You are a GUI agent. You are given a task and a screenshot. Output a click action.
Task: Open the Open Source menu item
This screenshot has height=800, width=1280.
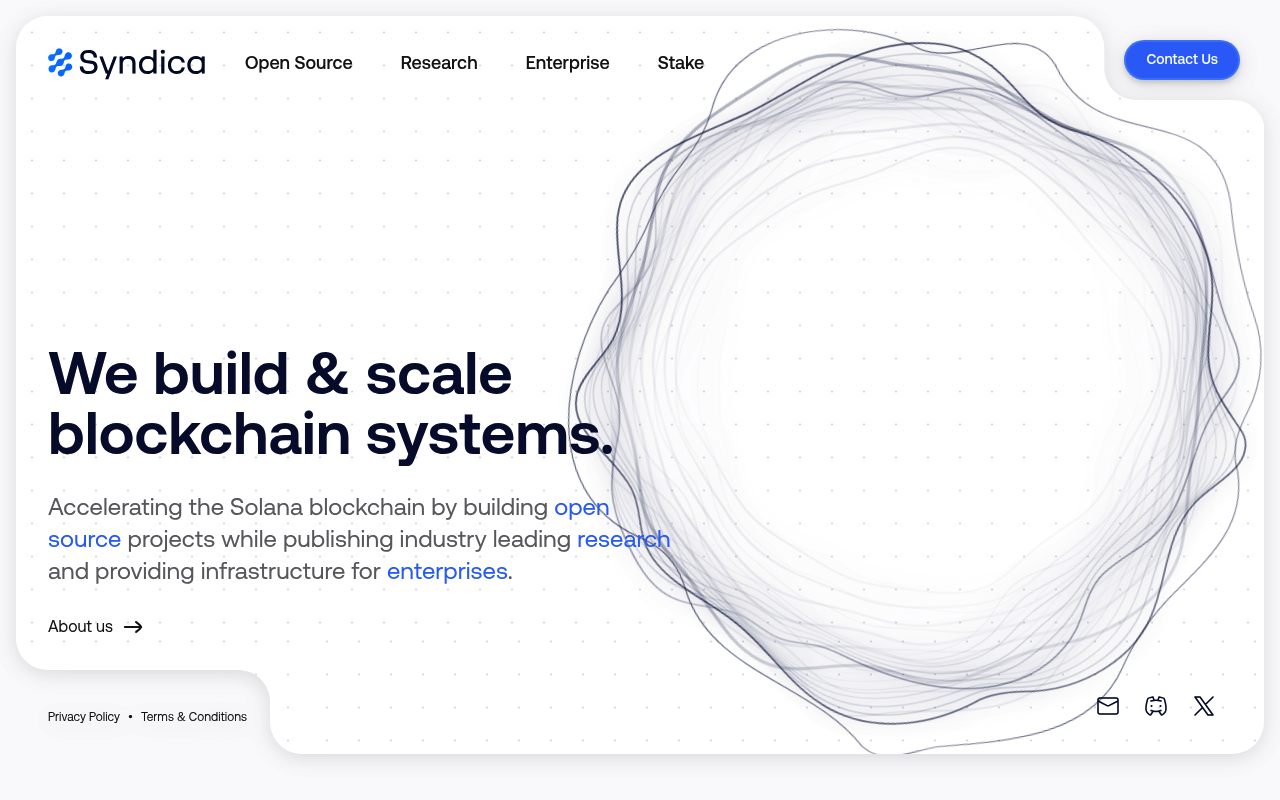coord(299,63)
